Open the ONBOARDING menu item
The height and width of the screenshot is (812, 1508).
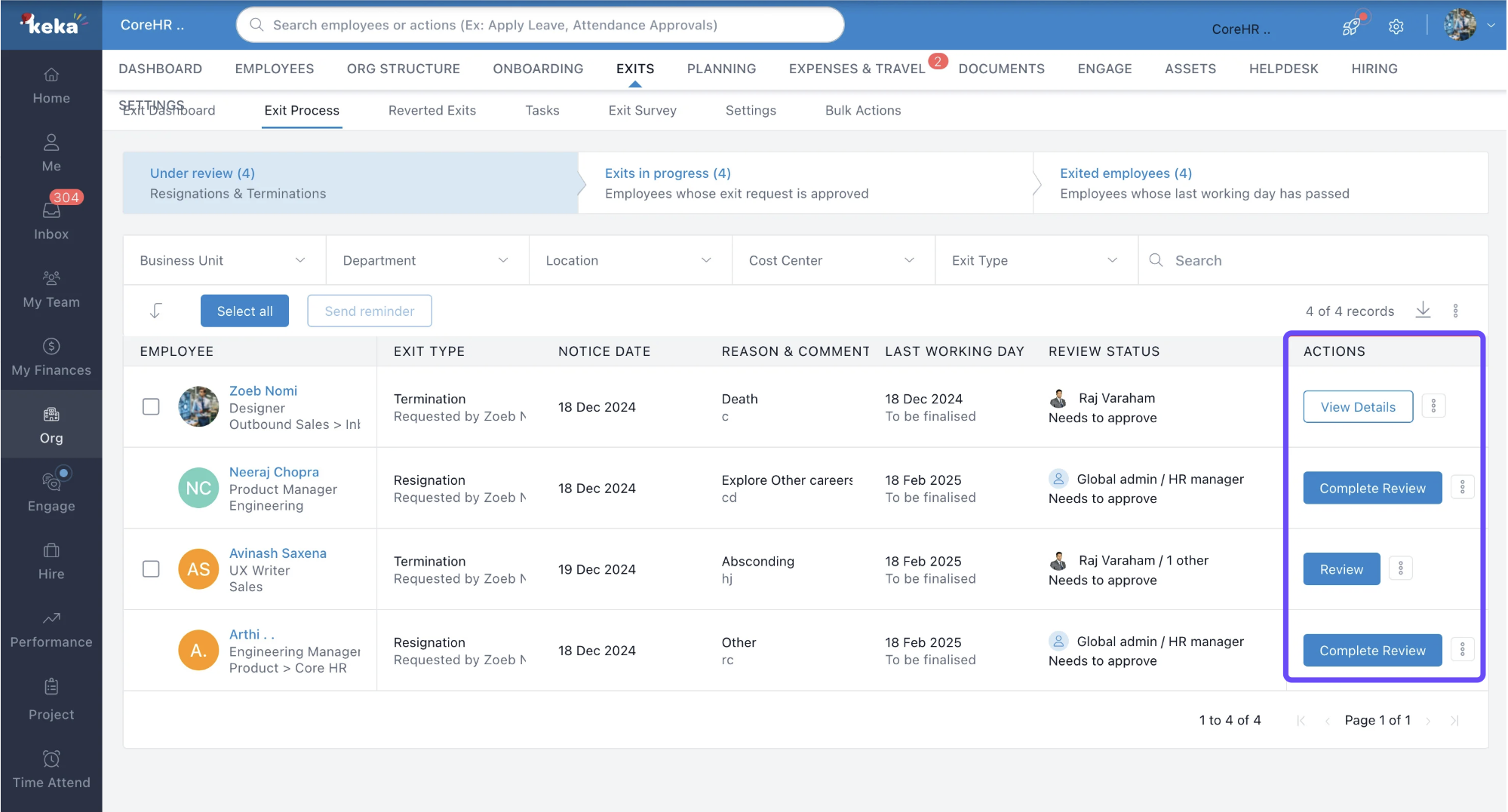538,69
